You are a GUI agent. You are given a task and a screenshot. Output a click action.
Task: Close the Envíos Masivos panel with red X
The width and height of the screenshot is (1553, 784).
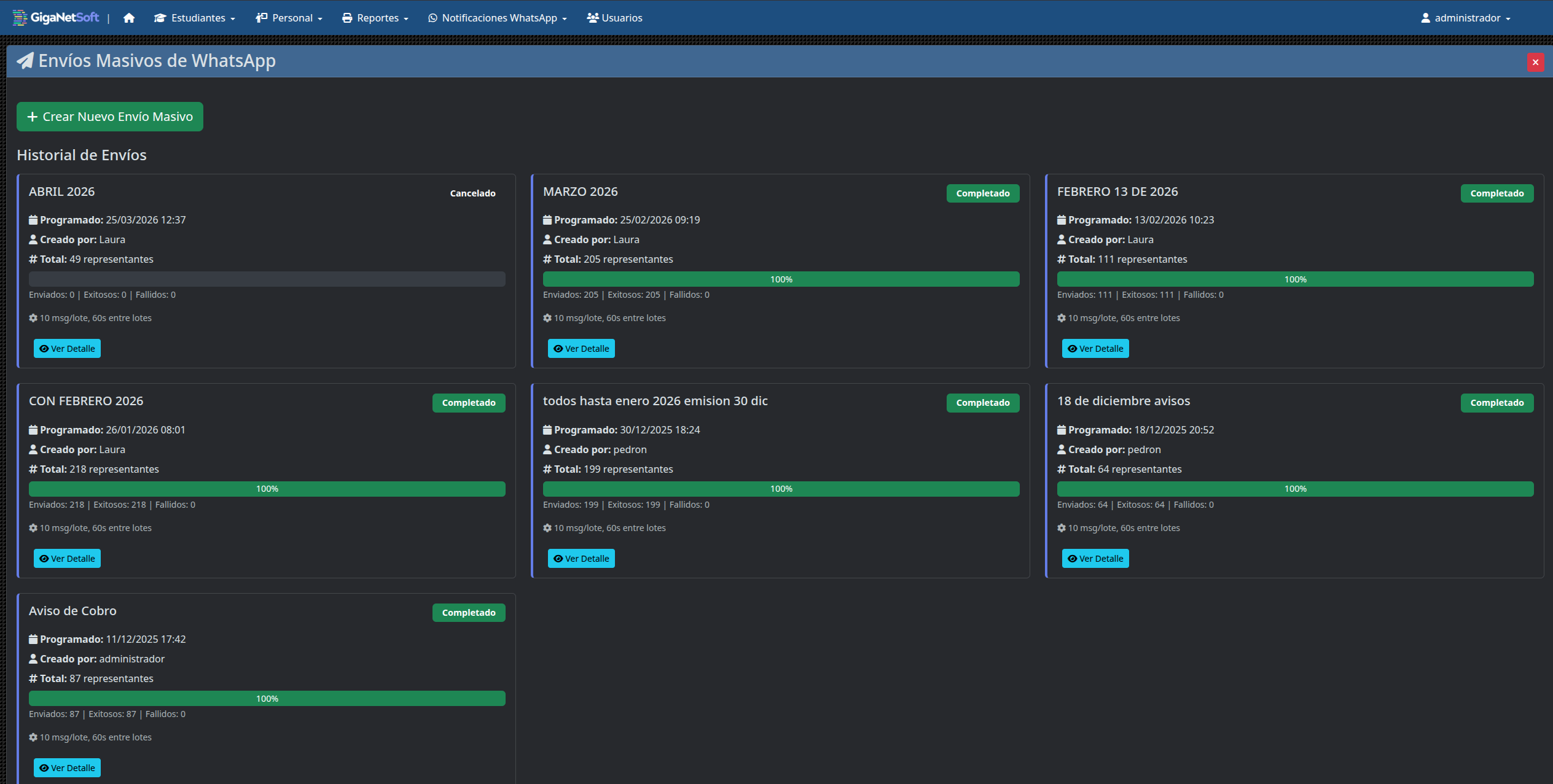(1535, 62)
